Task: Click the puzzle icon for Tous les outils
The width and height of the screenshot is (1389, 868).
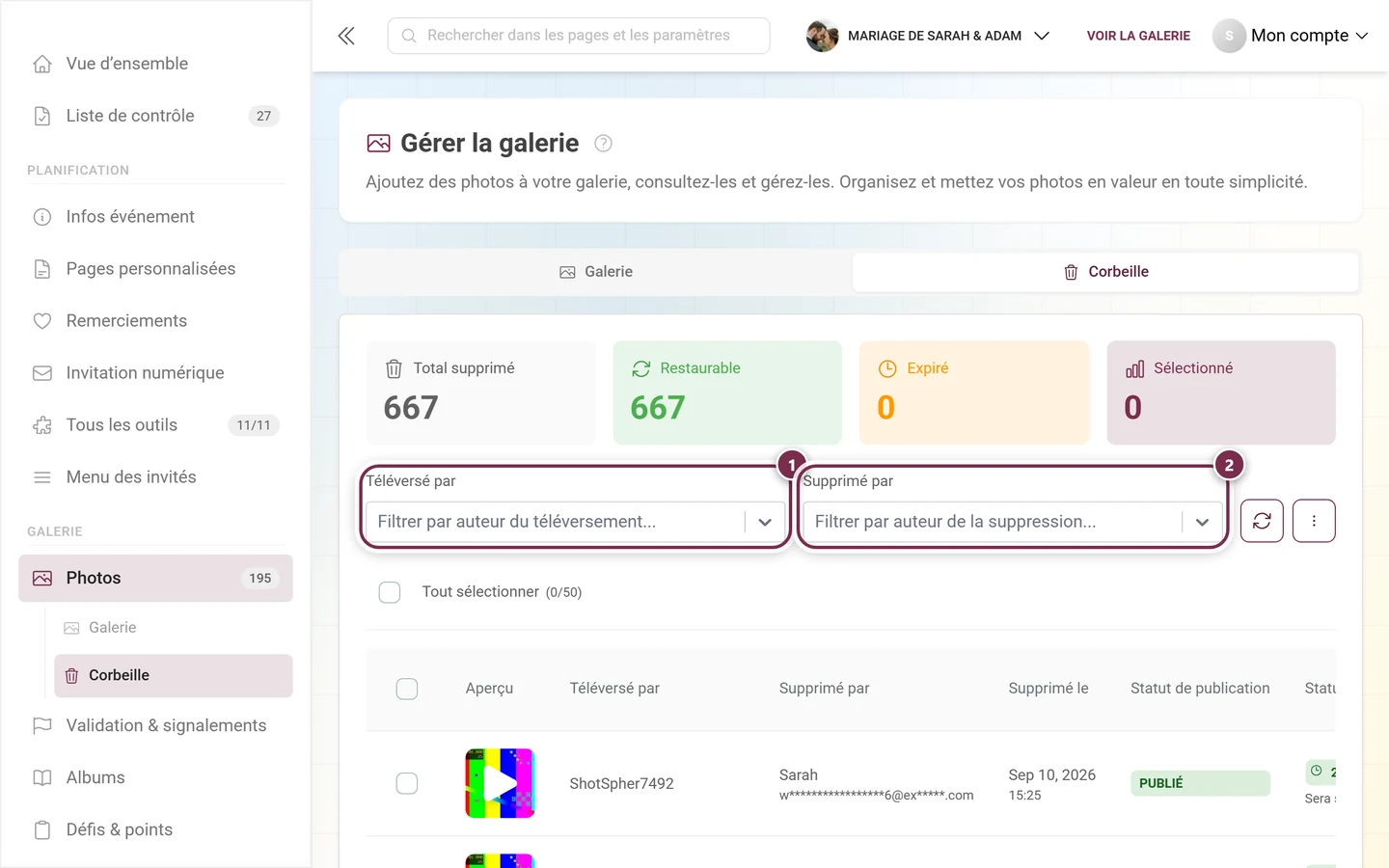Action: point(42,425)
